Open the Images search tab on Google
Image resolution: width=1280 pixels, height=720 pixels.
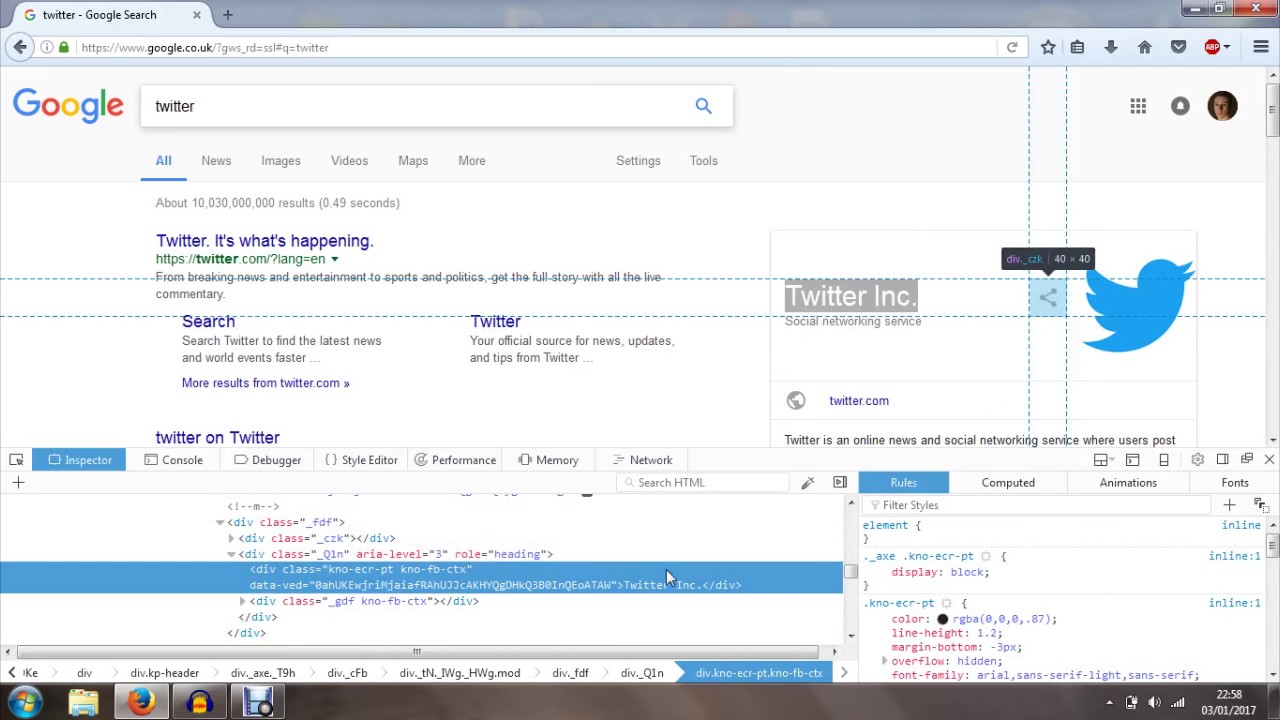pyautogui.click(x=281, y=161)
